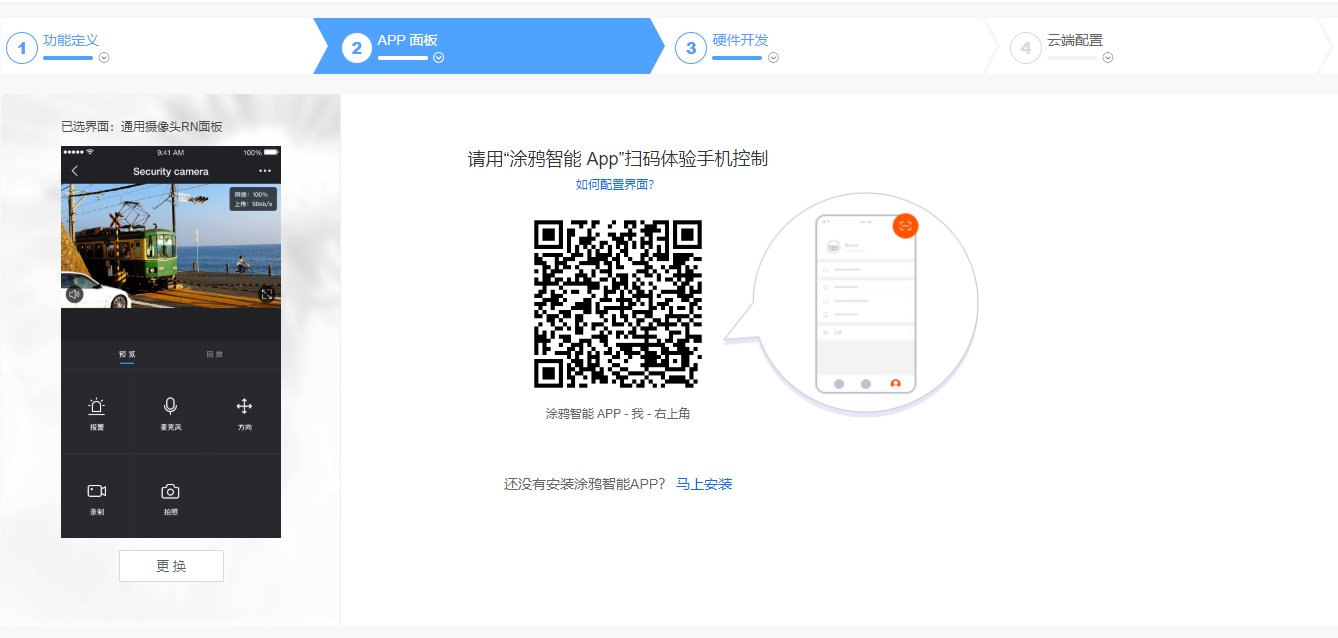Screen dimensions: 1338x638
Task: Click the phone illustration in the speech bubble
Action: [x=866, y=304]
